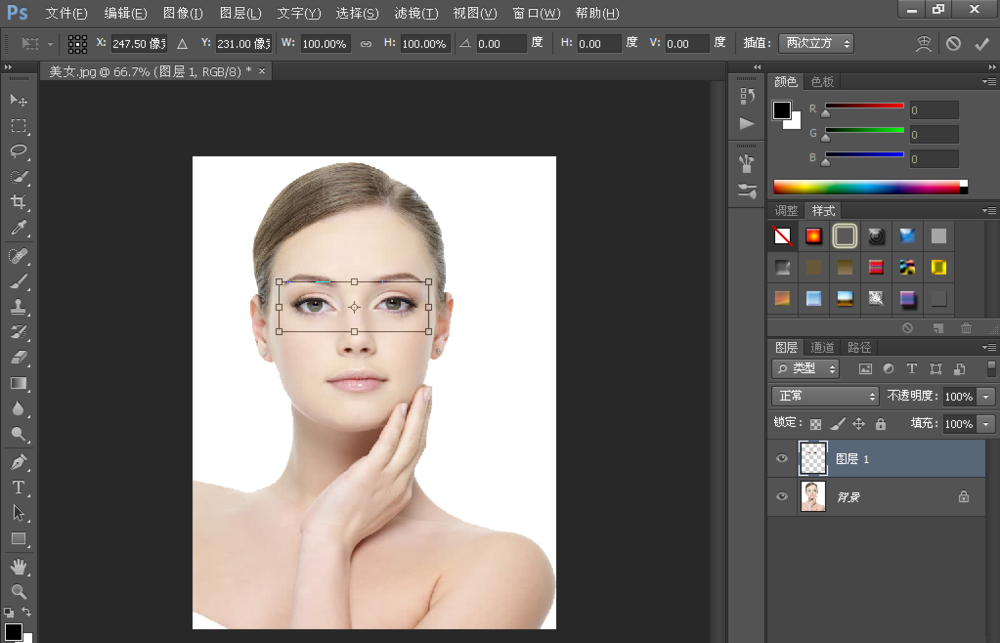The image size is (1000, 643).
Task: Open the Create new layer icon
Action: click(x=937, y=327)
